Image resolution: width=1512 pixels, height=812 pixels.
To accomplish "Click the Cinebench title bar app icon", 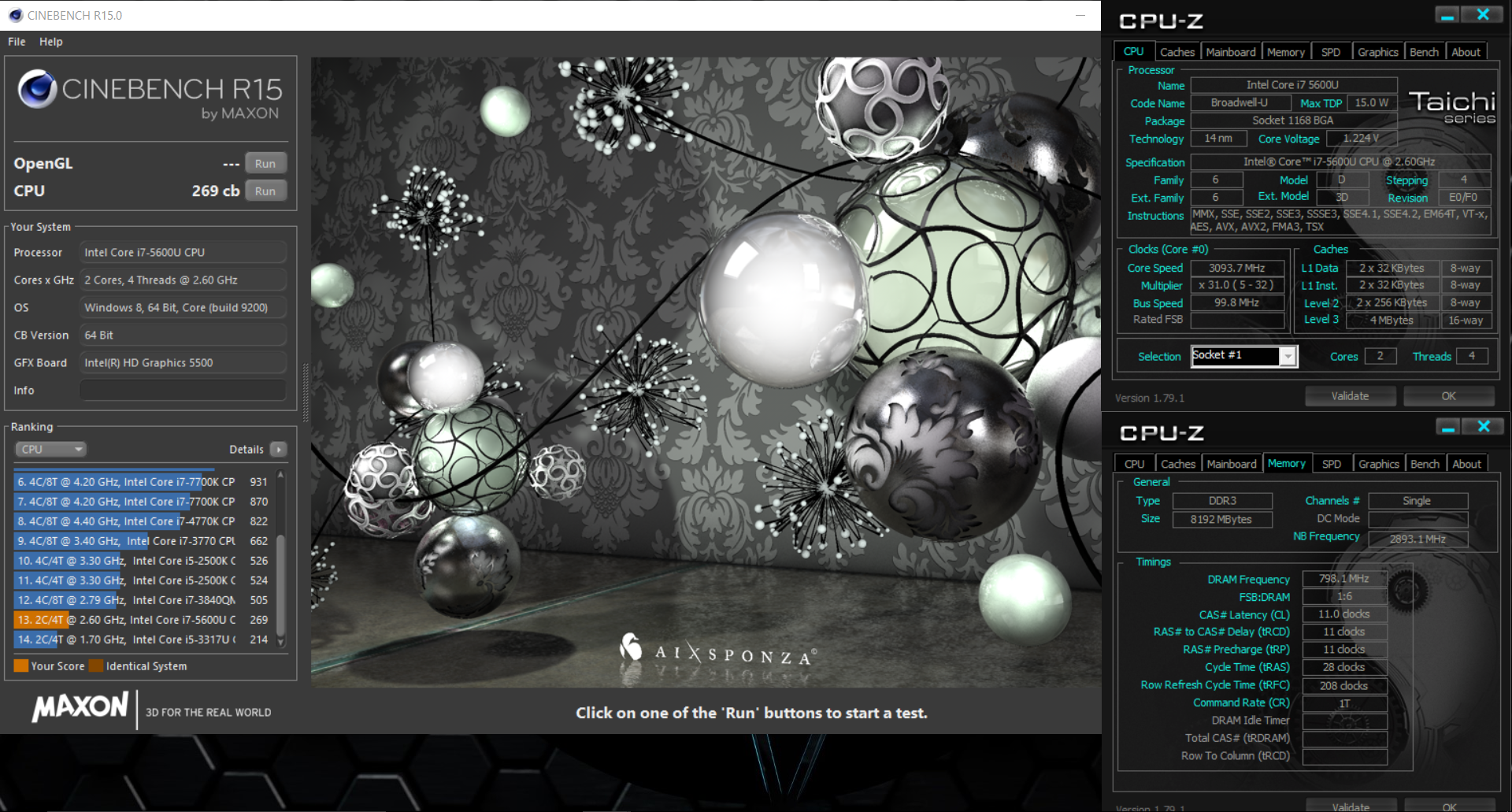I will click(16, 15).
